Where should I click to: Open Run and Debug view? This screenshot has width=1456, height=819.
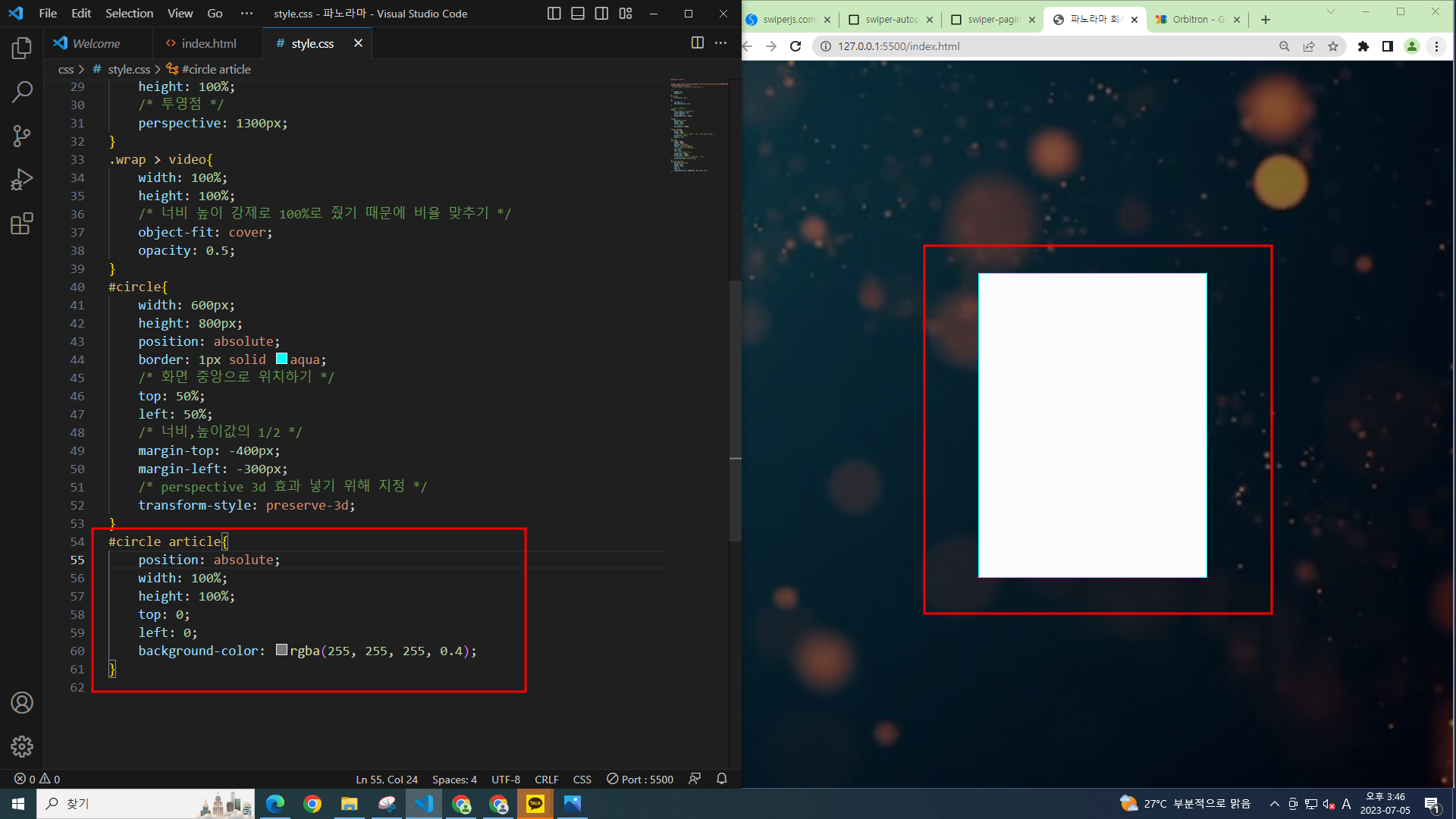pos(22,180)
